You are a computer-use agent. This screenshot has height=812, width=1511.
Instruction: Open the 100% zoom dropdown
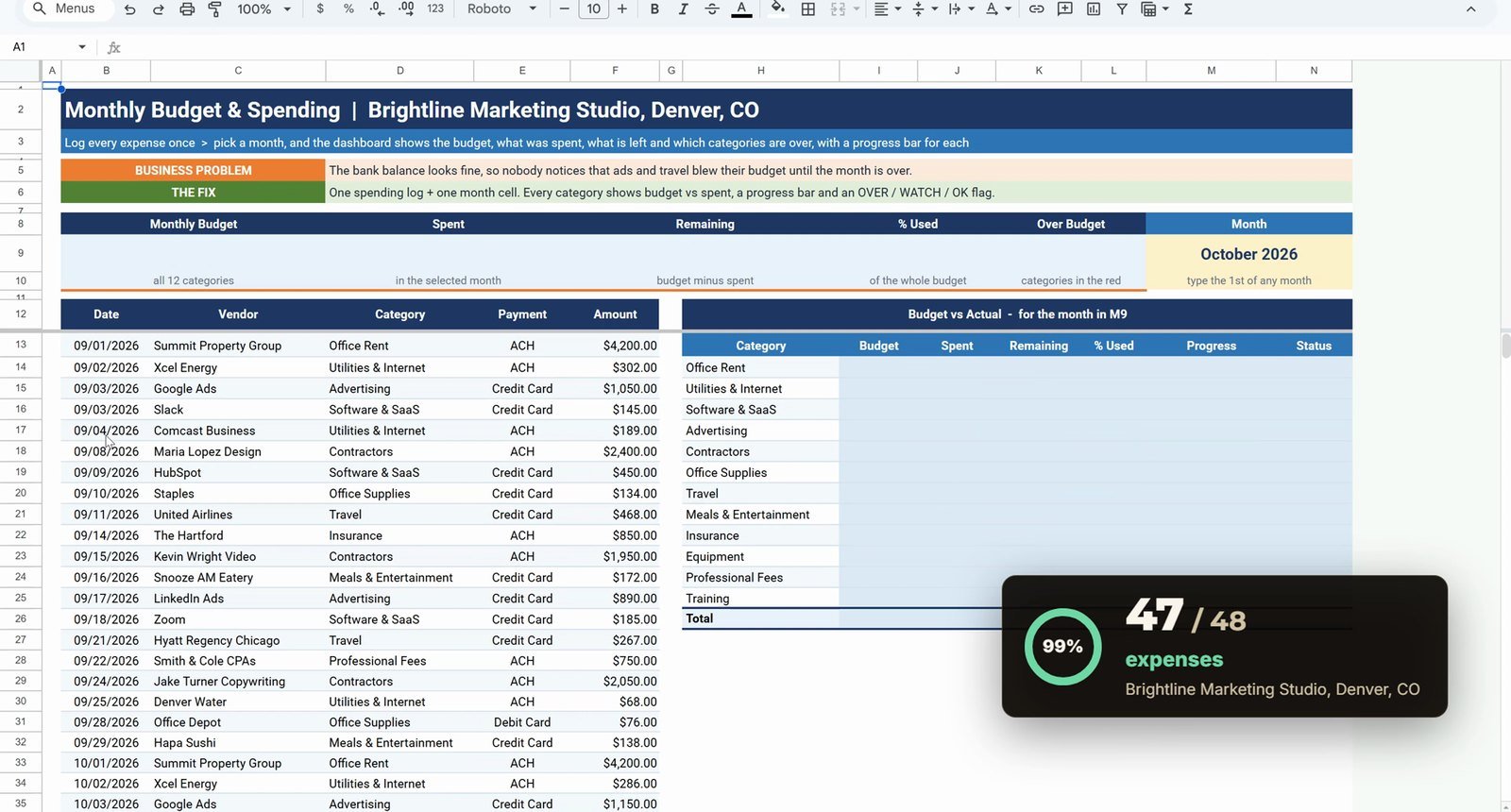click(x=264, y=9)
